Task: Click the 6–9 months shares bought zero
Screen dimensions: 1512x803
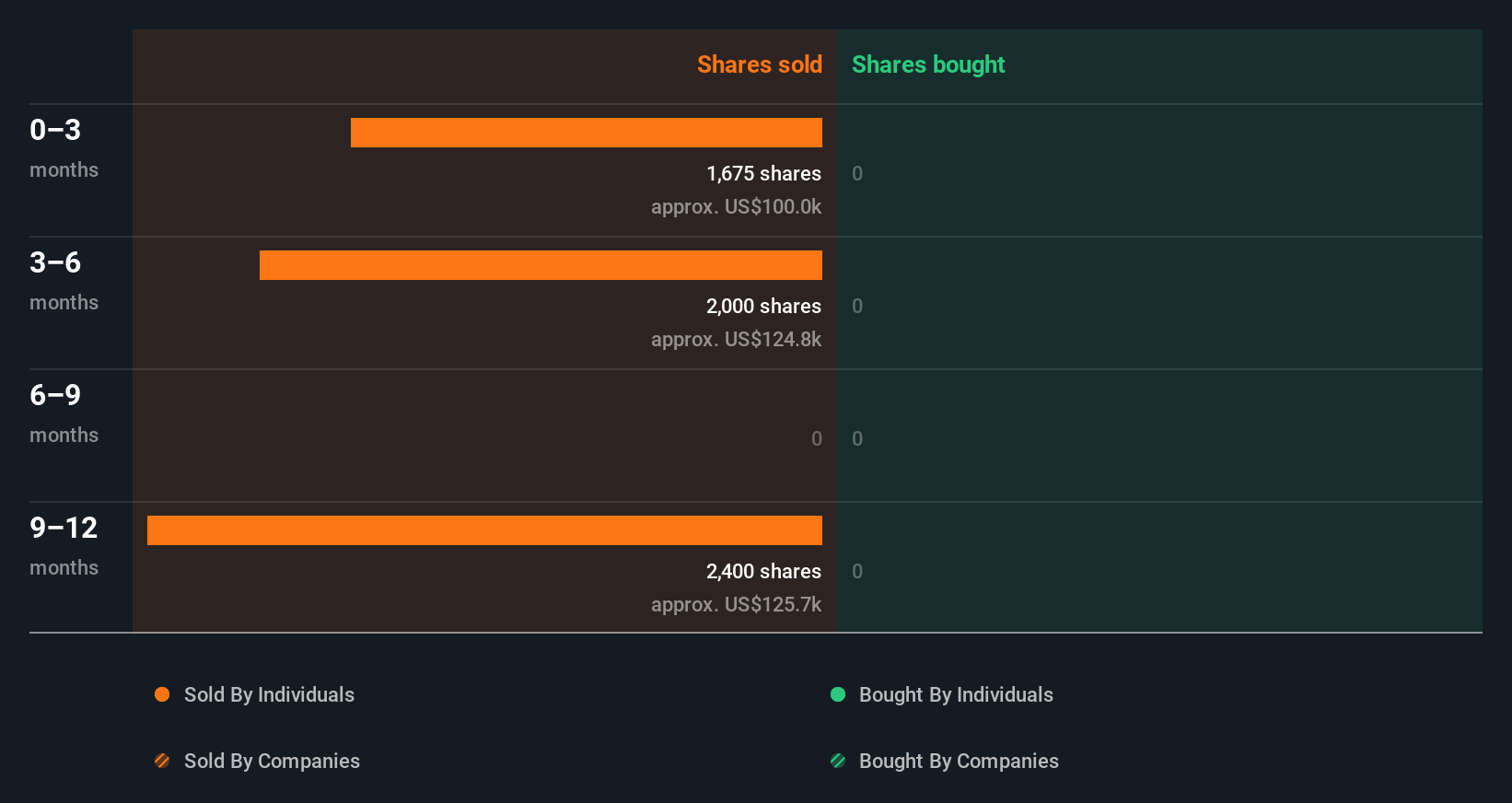Action: [857, 438]
